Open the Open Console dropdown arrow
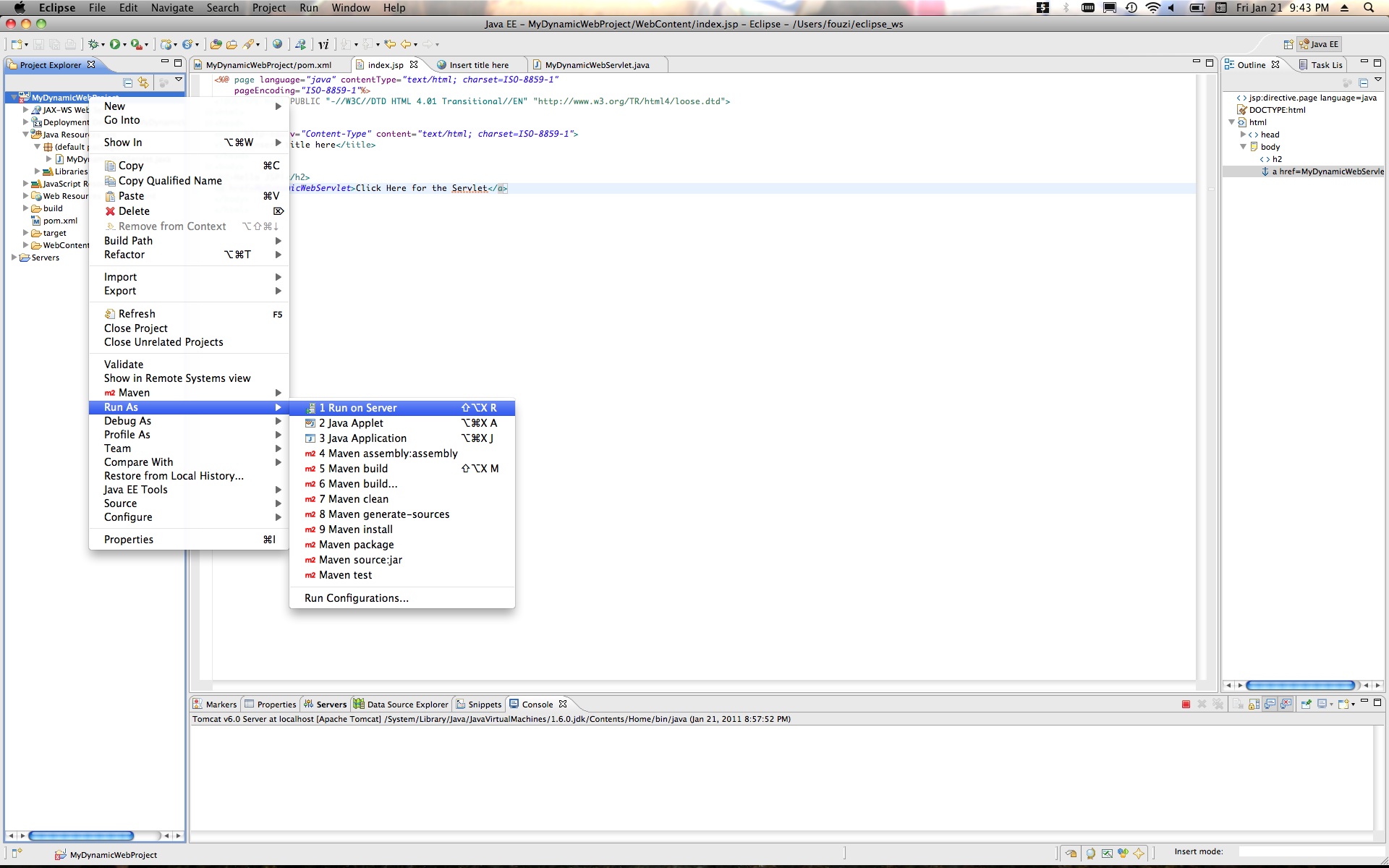1389x868 pixels. coord(1354,705)
